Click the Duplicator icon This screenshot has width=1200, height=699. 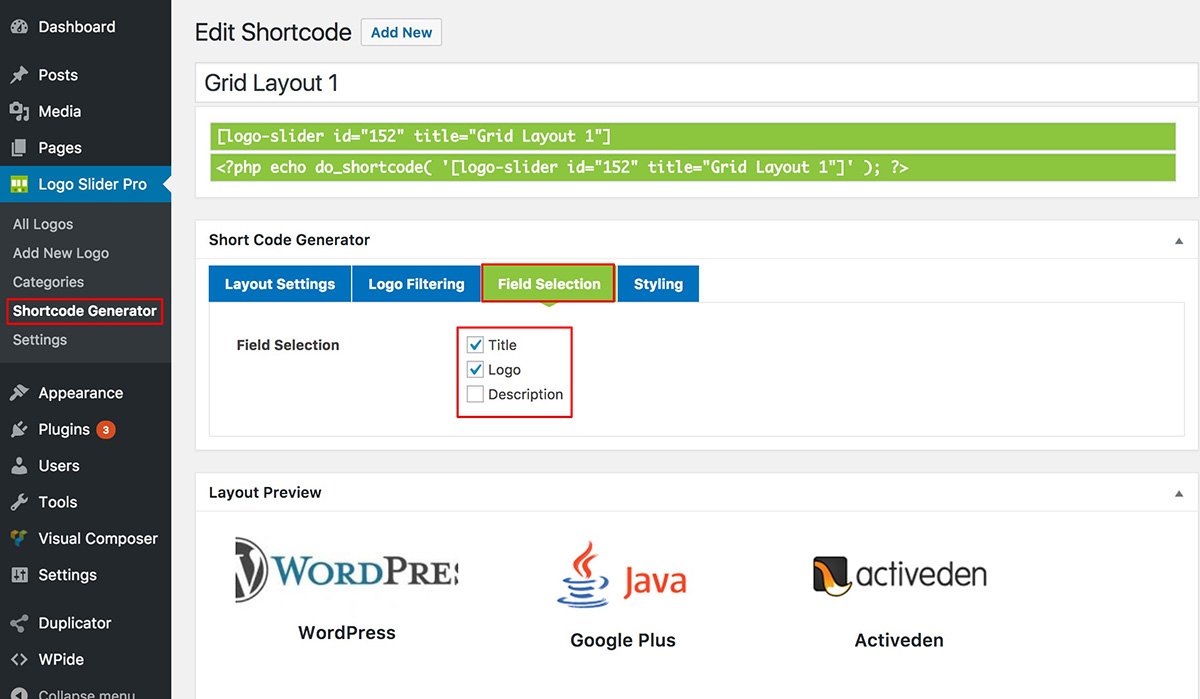(19, 623)
